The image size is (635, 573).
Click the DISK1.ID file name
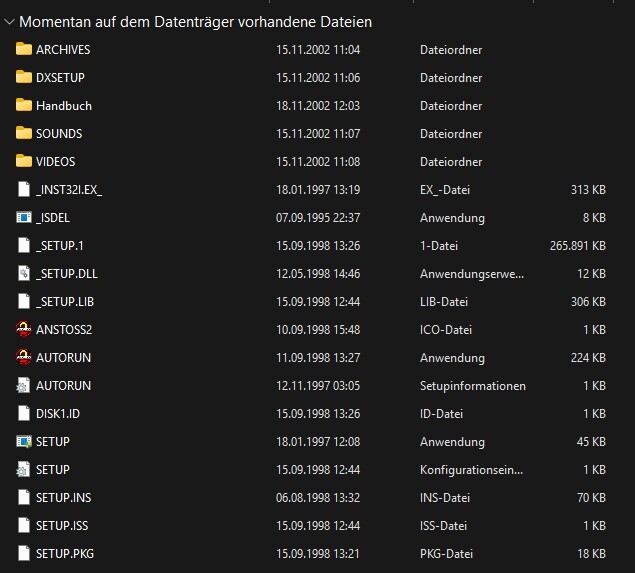coord(59,413)
